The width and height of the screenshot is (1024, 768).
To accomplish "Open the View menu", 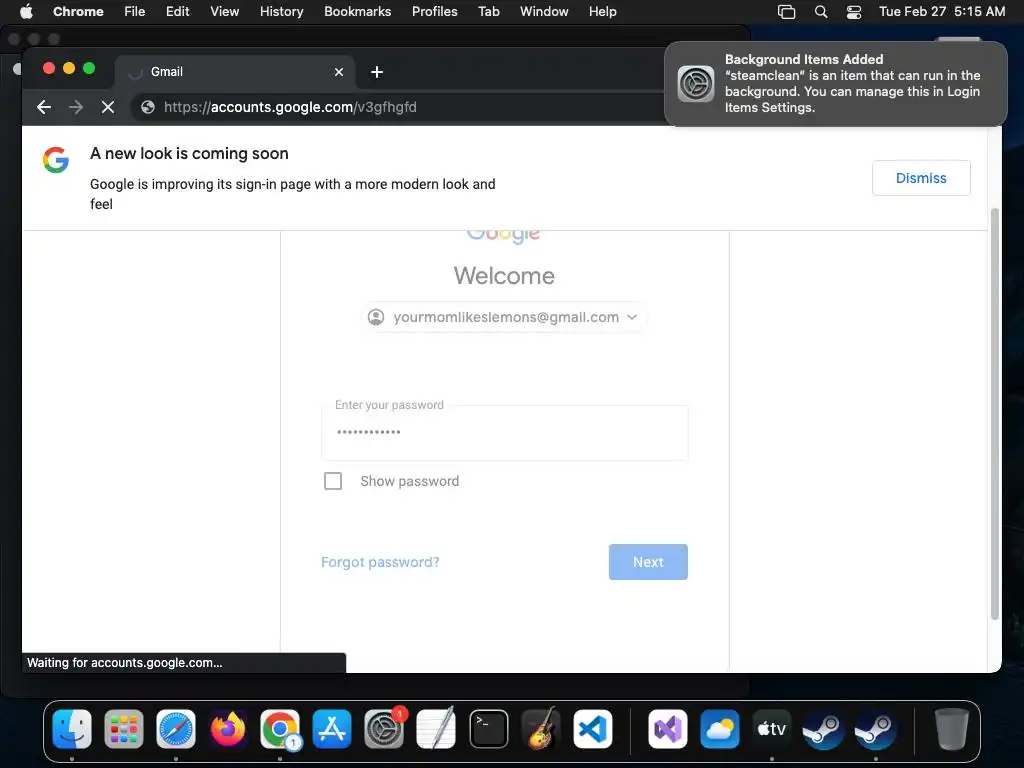I will [x=225, y=11].
